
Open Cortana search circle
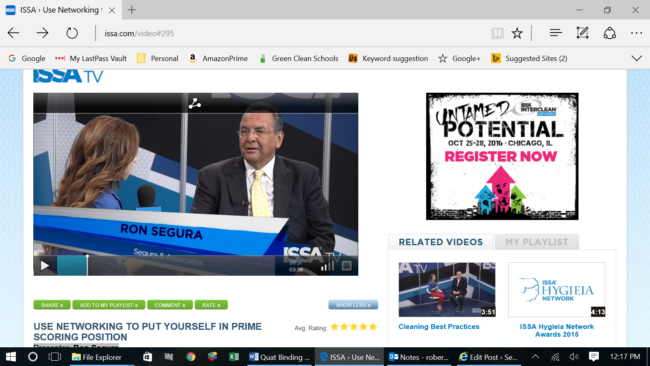[33, 357]
